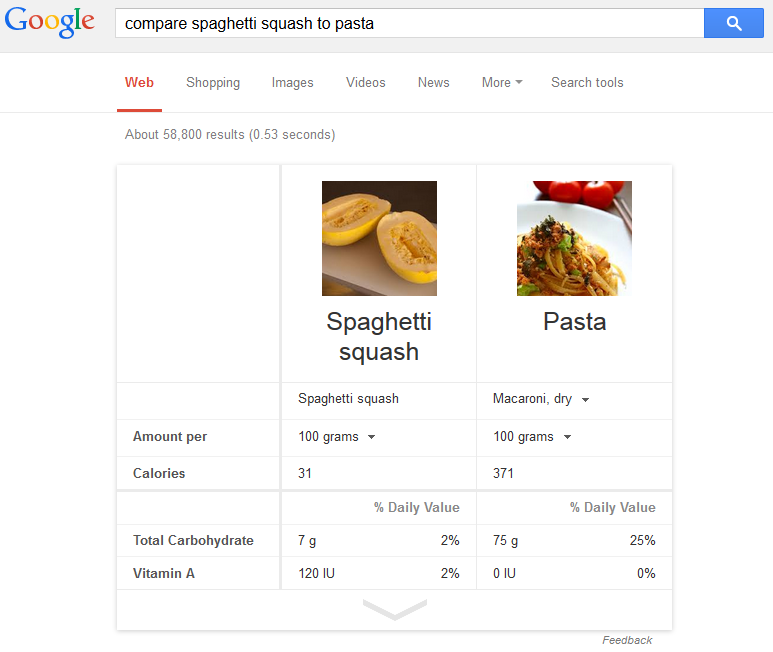Open the Macaroni, dry pasta type dropdown
Image resolution: width=773 pixels, height=652 pixels.
point(541,399)
